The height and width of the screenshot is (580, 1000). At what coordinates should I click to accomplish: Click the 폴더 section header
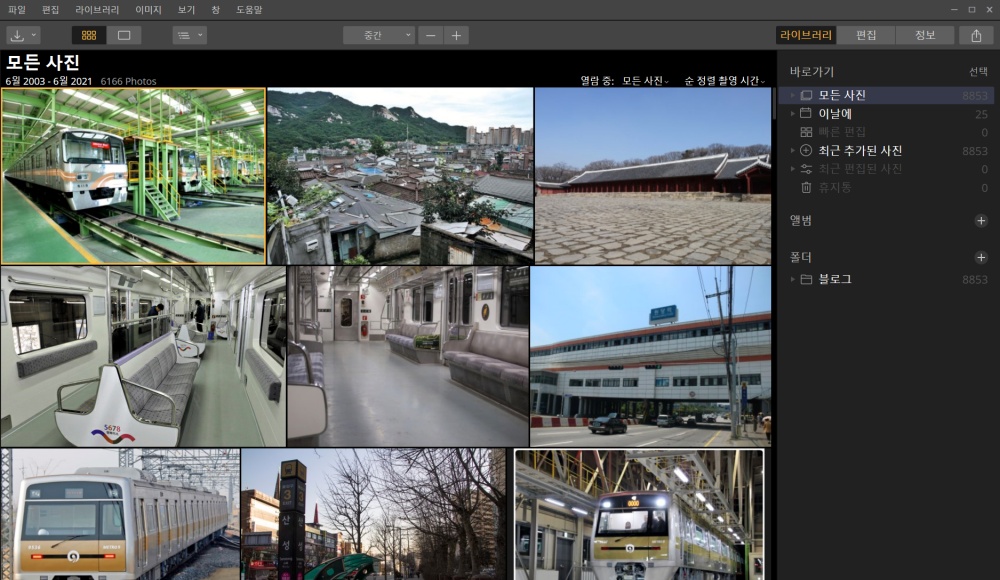click(801, 258)
